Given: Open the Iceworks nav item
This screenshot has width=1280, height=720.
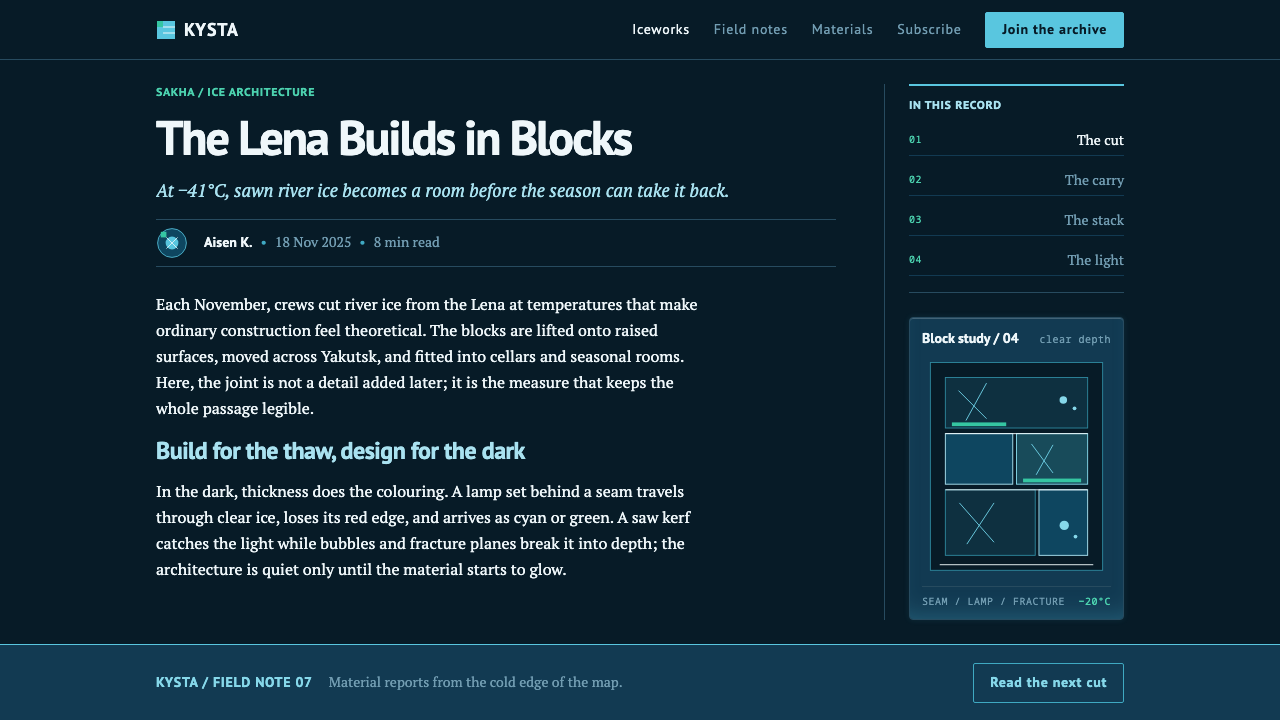Looking at the screenshot, I should pos(661,30).
